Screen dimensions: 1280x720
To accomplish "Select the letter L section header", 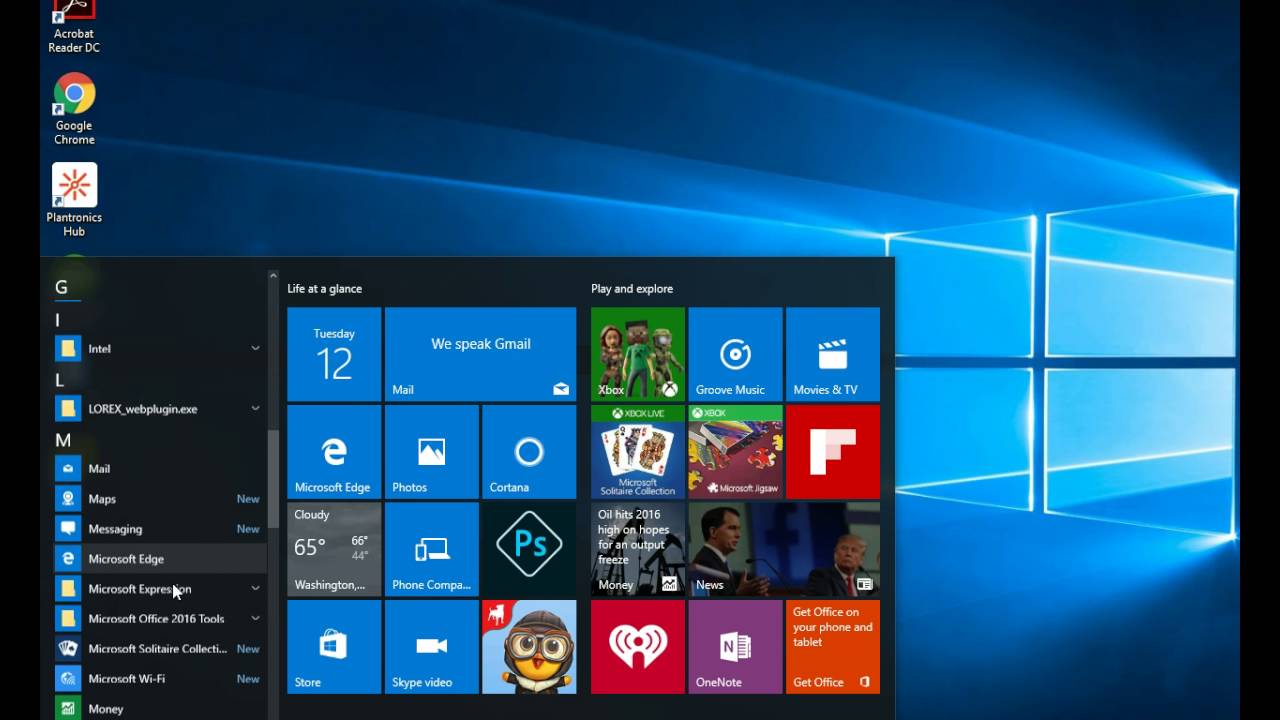I will pos(60,380).
